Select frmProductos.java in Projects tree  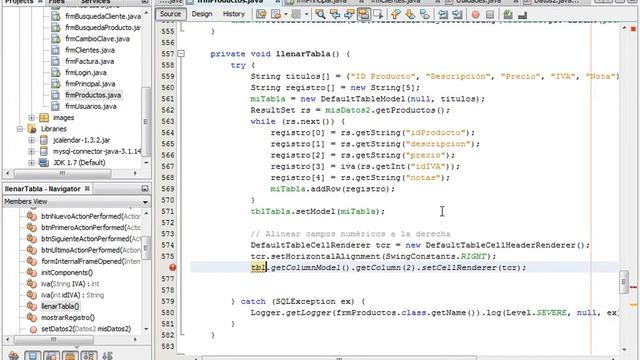tap(93, 95)
